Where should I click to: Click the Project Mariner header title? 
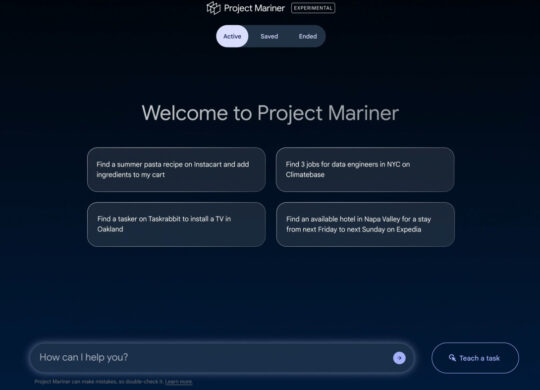coord(254,8)
